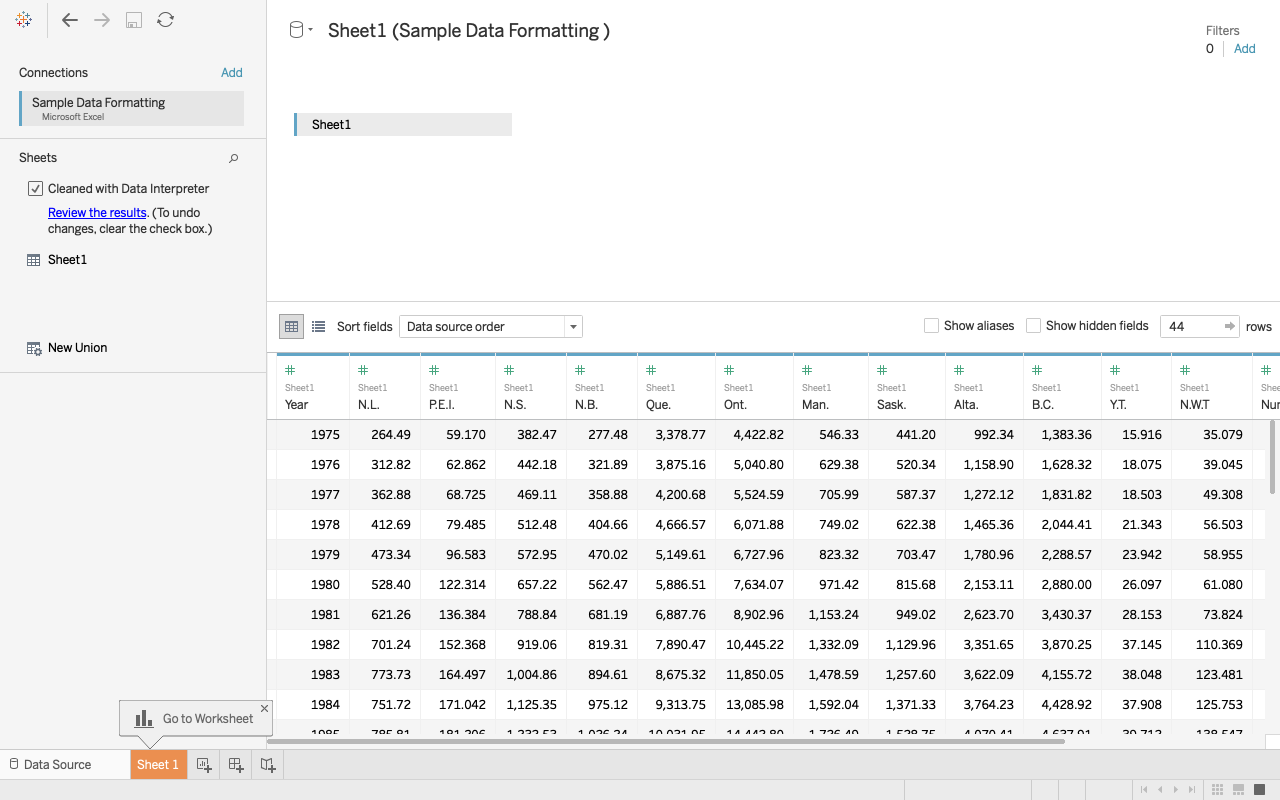Viewport: 1280px width, 800px height.
Task: Click cell 110.369 in N.W.T column
Action: point(1211,645)
